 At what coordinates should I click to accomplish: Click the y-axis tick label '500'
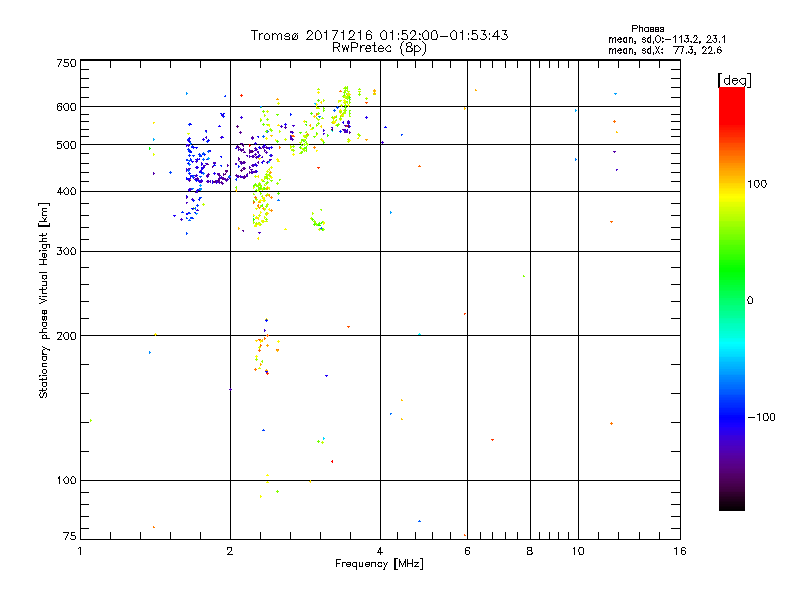[x=66, y=145]
